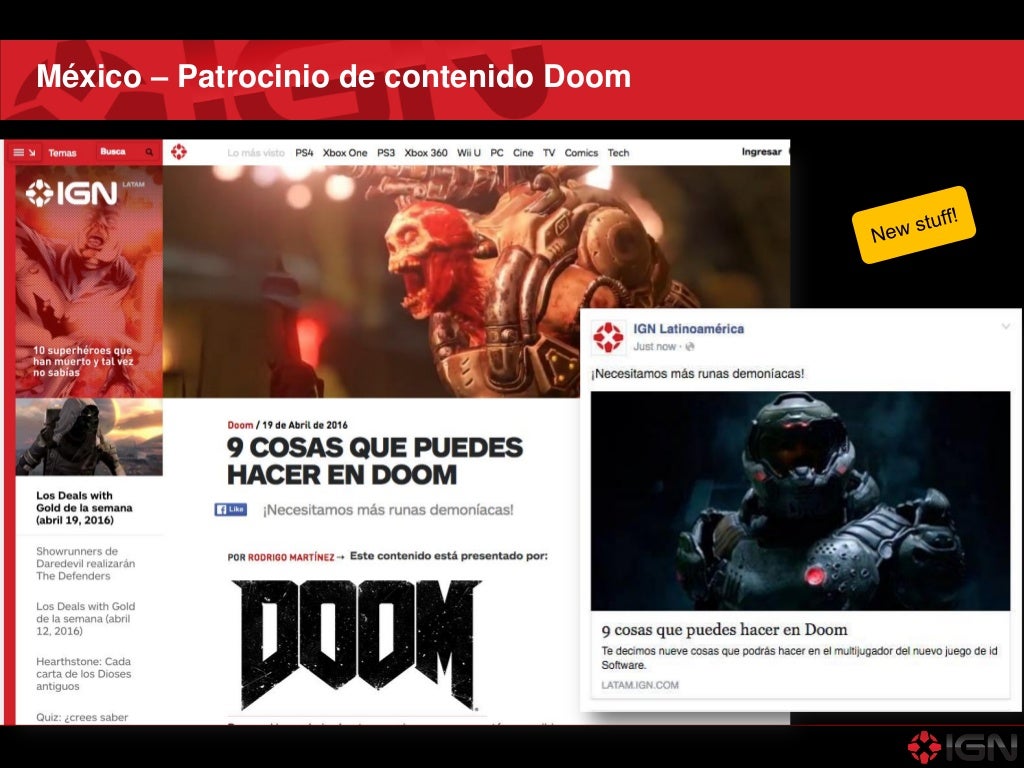Click the search magnifier icon next to Busca

point(150,152)
